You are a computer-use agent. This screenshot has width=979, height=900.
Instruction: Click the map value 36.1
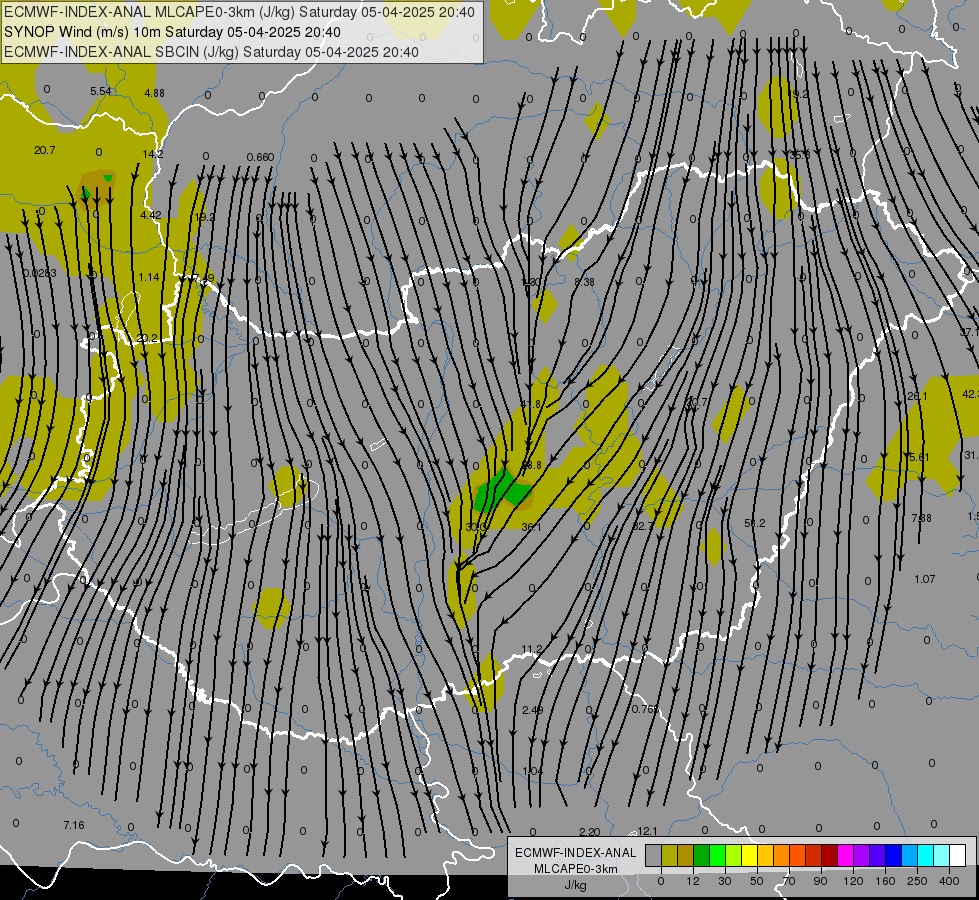click(531, 527)
